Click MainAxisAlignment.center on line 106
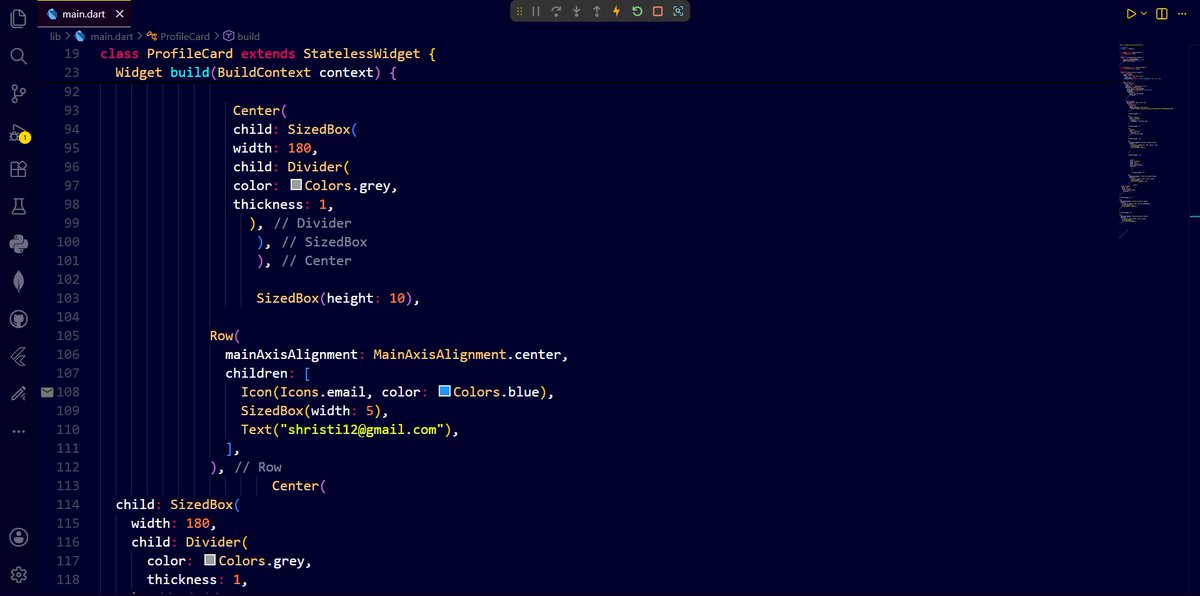Screen dimensions: 1200x596 470,355
